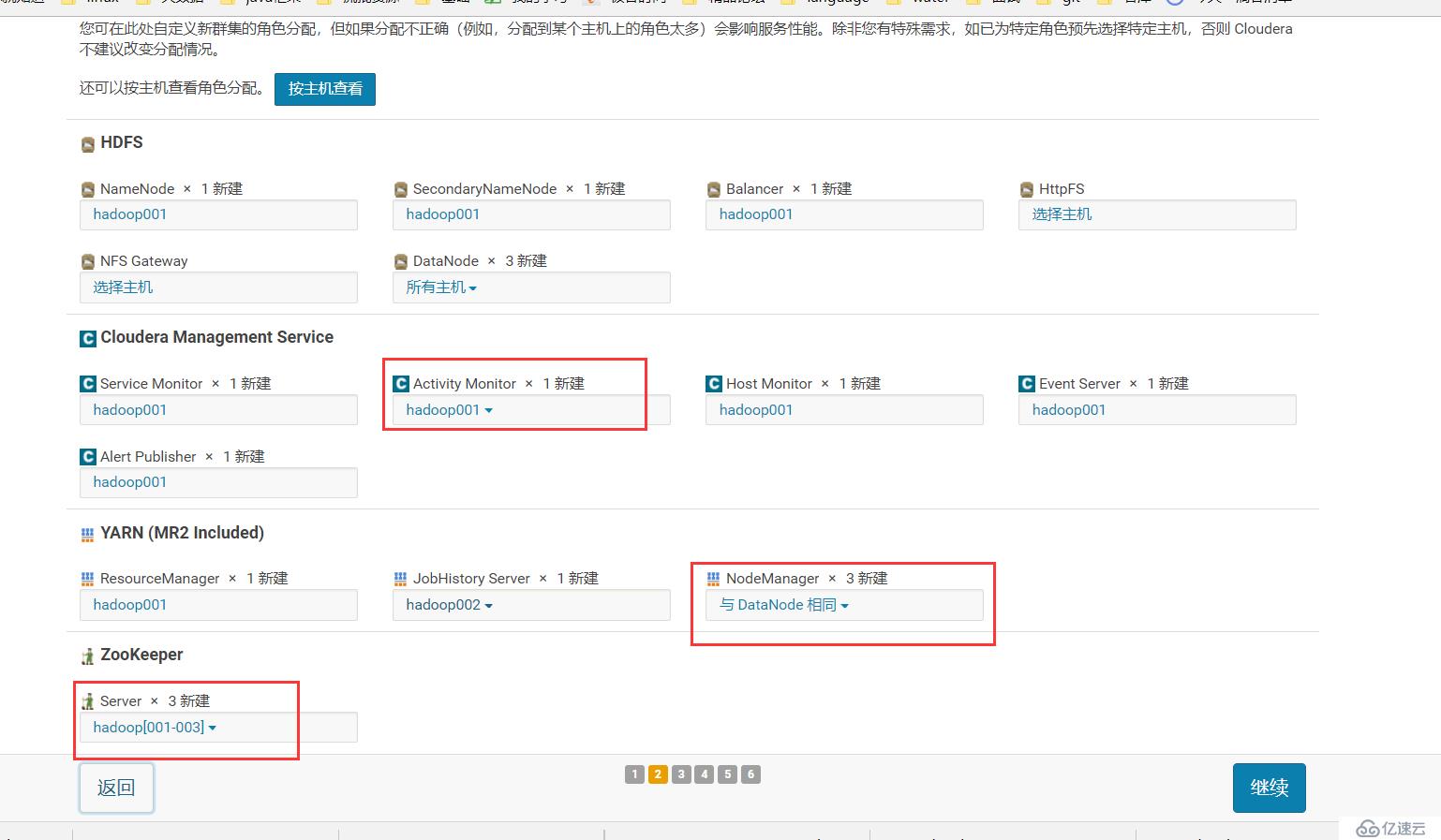Go to wizard step 6

[x=750, y=774]
